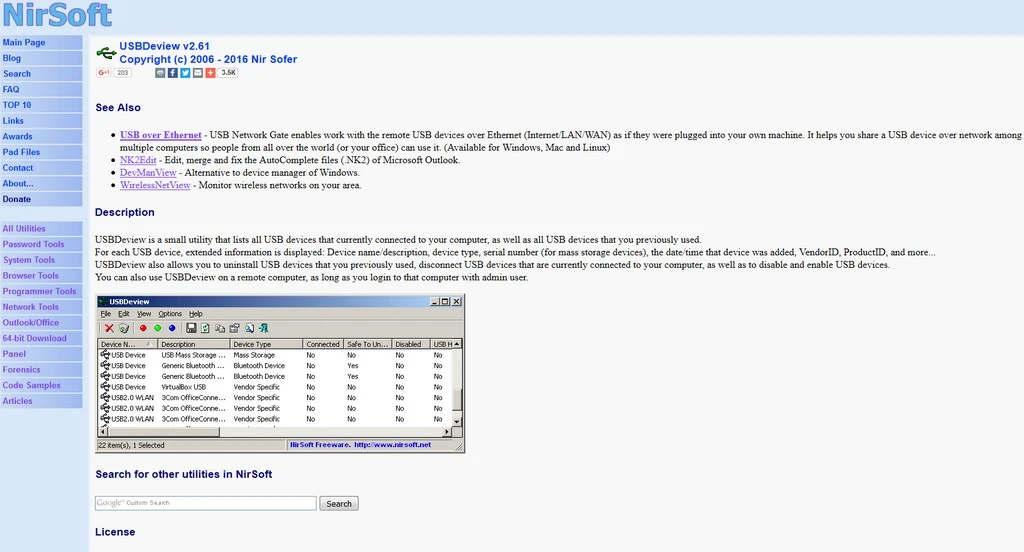Open the Options menu in USBDeview screenshot
The width and height of the screenshot is (1024, 552).
[x=170, y=314]
